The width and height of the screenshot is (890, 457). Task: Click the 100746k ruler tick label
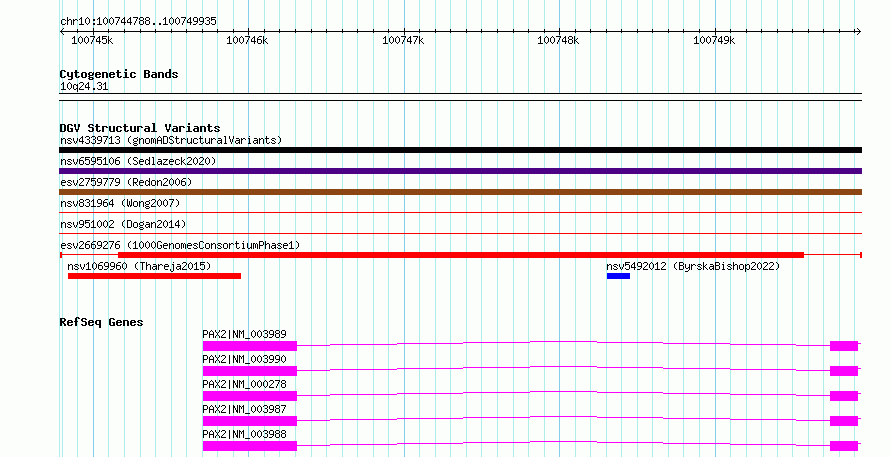(247, 40)
